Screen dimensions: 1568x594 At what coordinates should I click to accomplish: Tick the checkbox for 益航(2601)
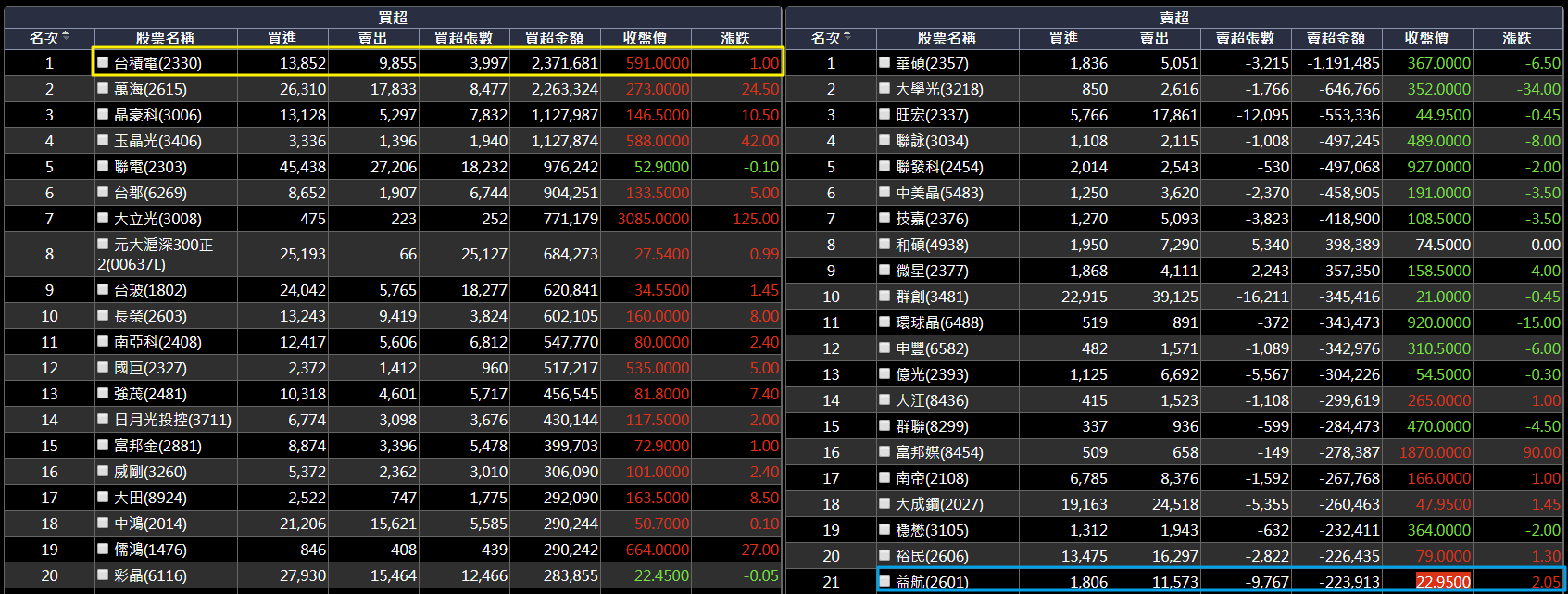tap(884, 581)
